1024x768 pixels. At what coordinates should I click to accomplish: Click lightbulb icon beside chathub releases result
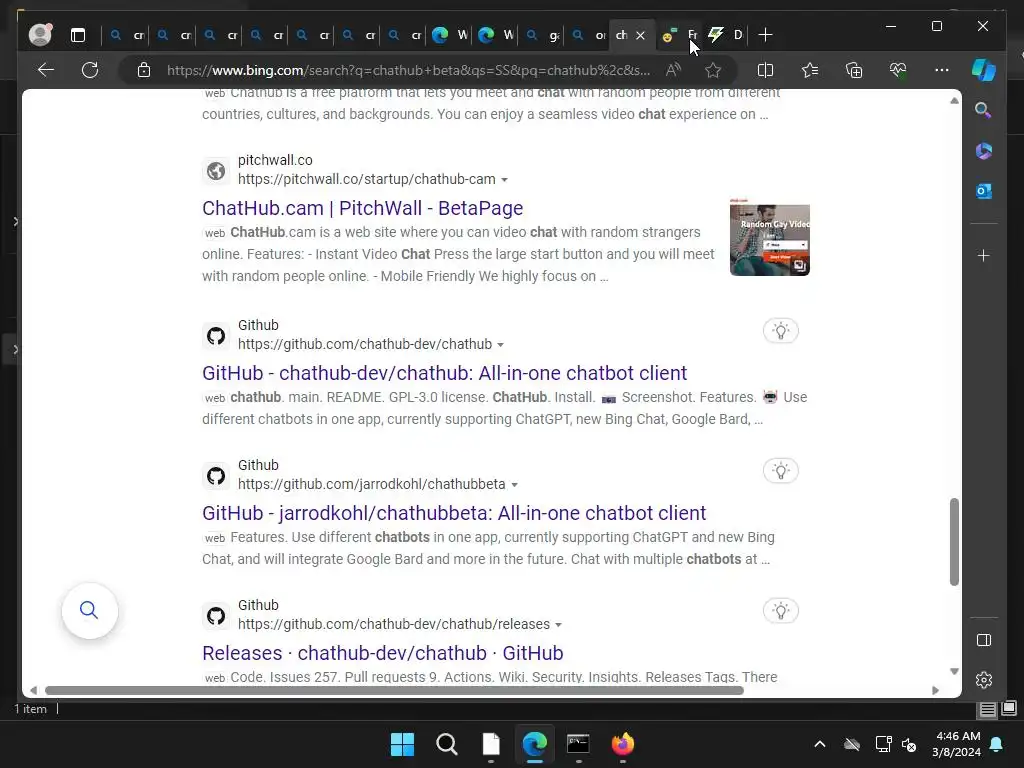click(x=780, y=611)
